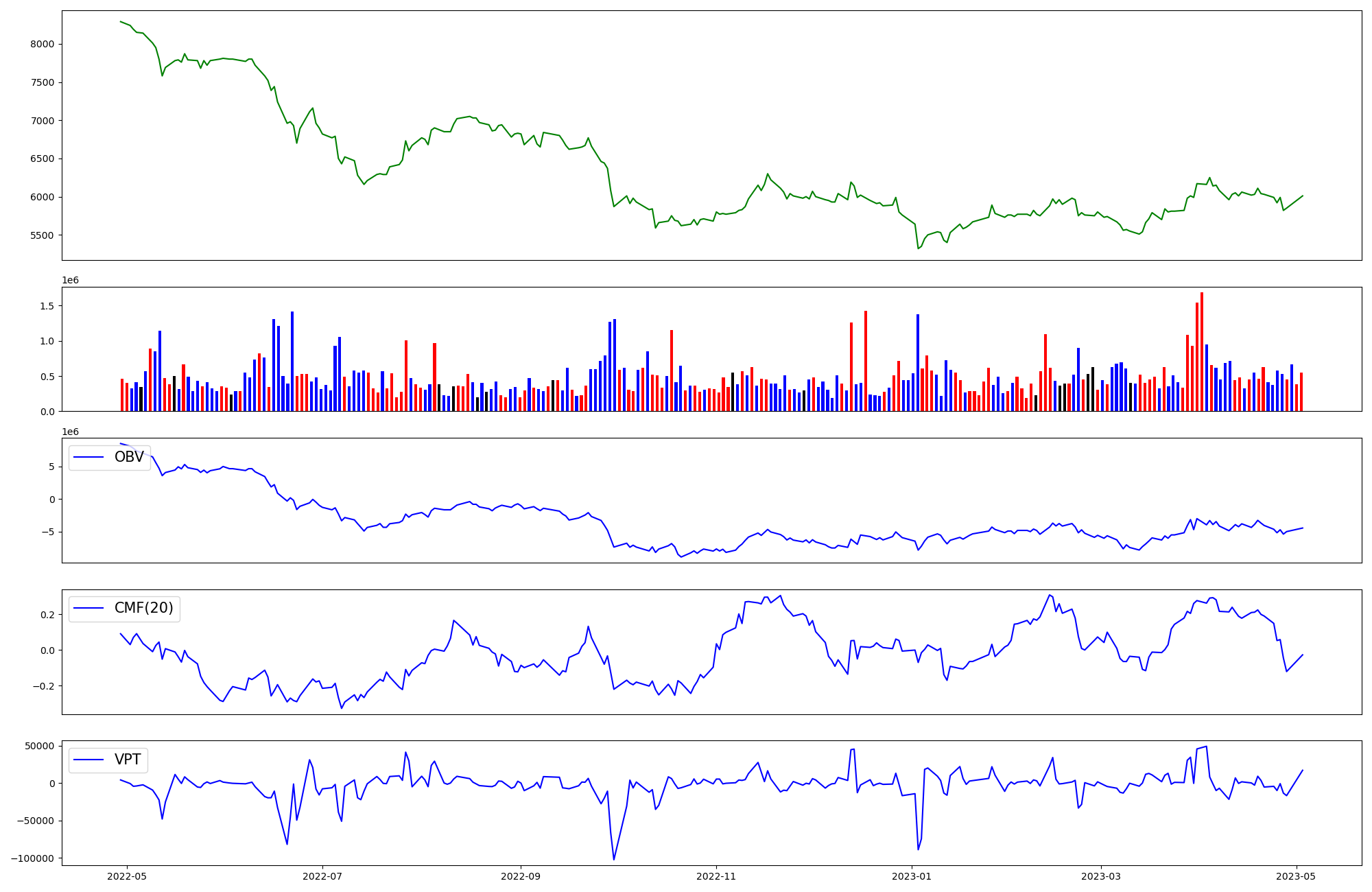Click the 2023-01 x-axis date label

click(x=912, y=876)
